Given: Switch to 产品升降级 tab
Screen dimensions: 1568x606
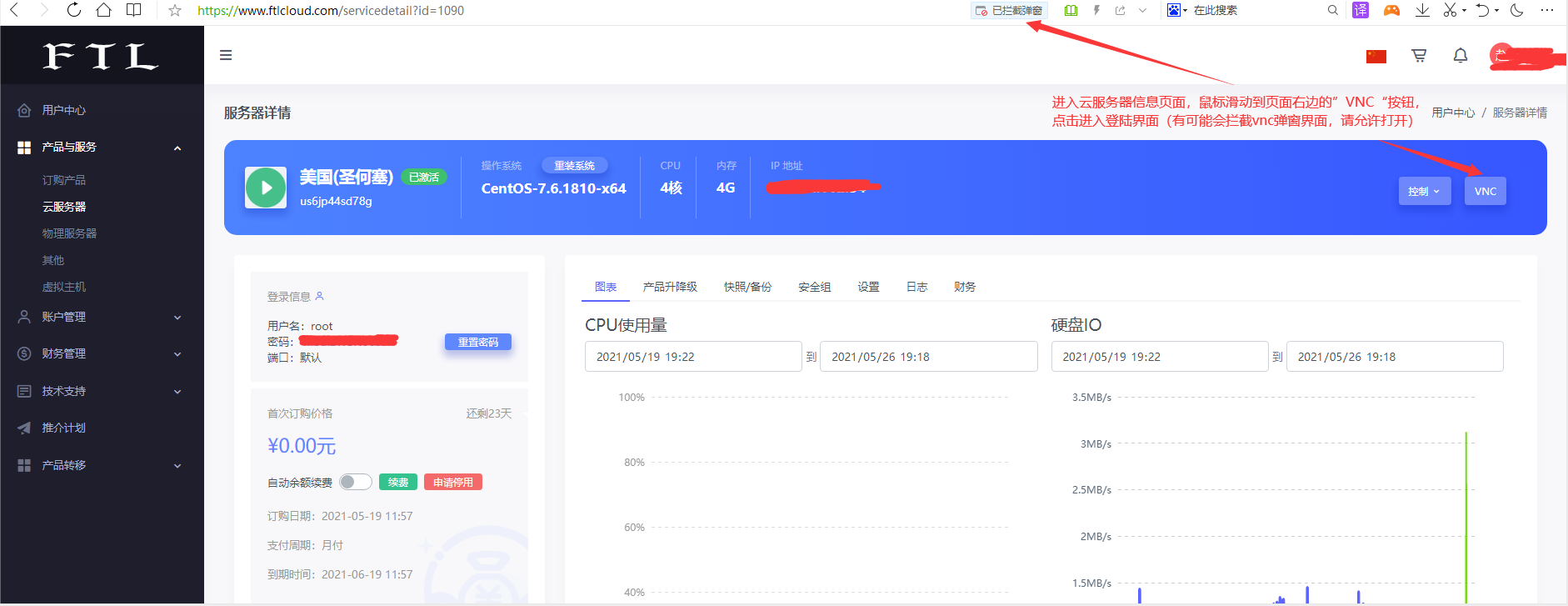Looking at the screenshot, I should [x=670, y=287].
